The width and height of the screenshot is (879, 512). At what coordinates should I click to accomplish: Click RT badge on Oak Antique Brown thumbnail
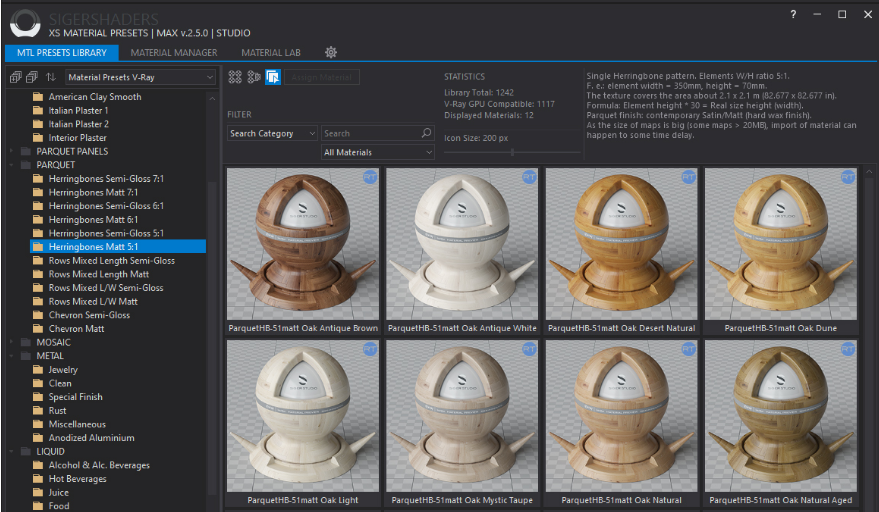point(370,177)
